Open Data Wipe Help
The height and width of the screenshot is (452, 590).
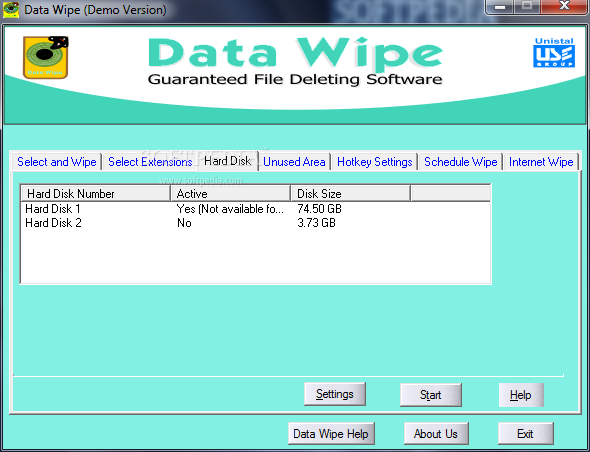tap(331, 434)
